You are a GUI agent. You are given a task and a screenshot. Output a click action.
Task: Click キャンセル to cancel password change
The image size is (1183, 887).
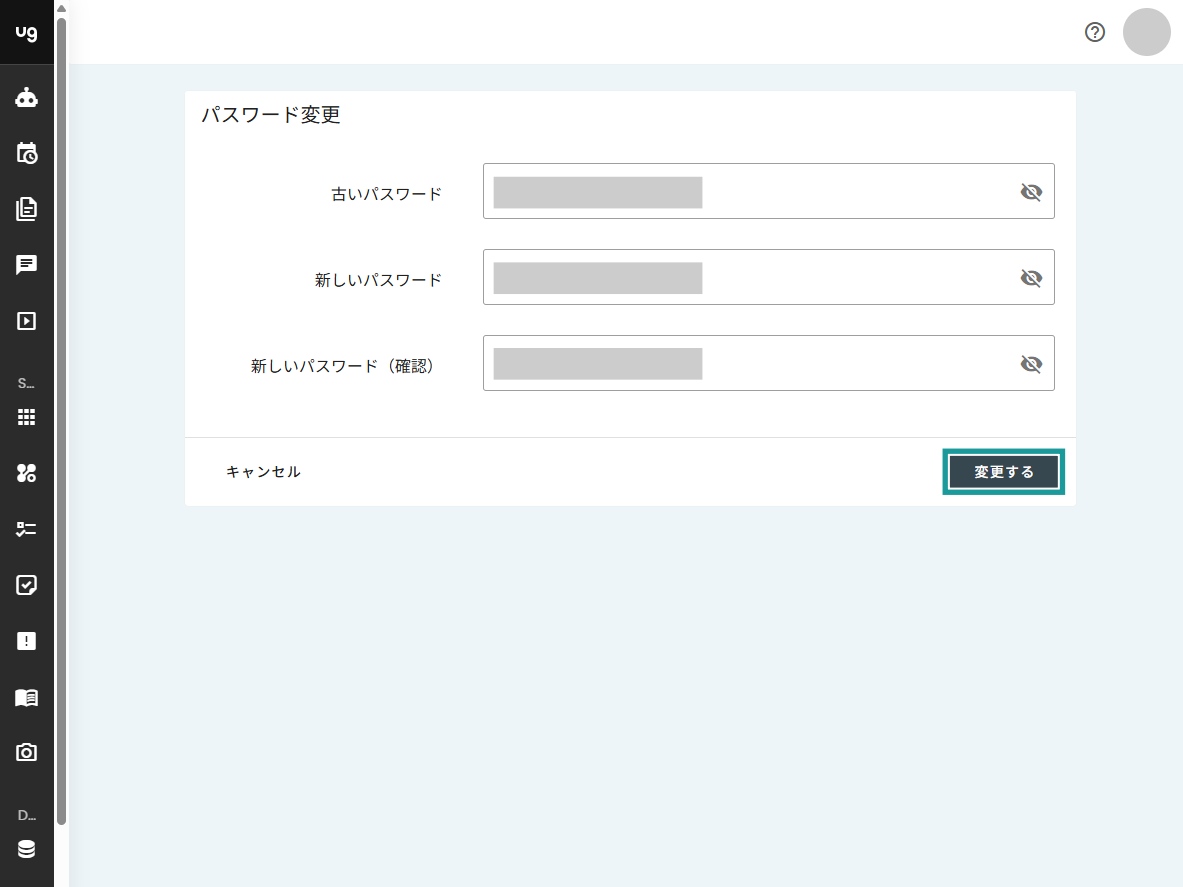click(263, 471)
